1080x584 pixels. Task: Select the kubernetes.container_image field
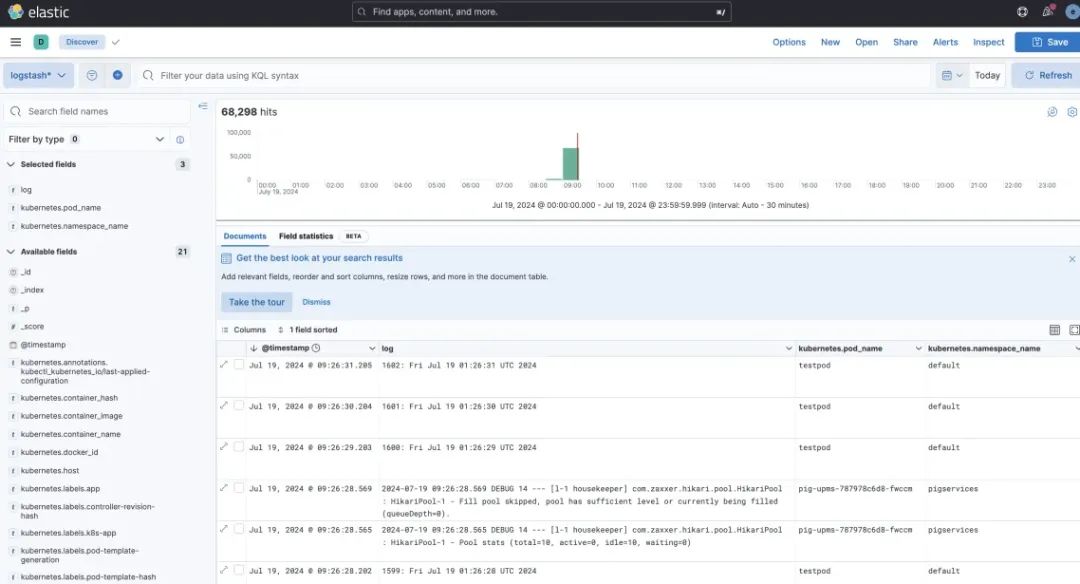[72, 416]
